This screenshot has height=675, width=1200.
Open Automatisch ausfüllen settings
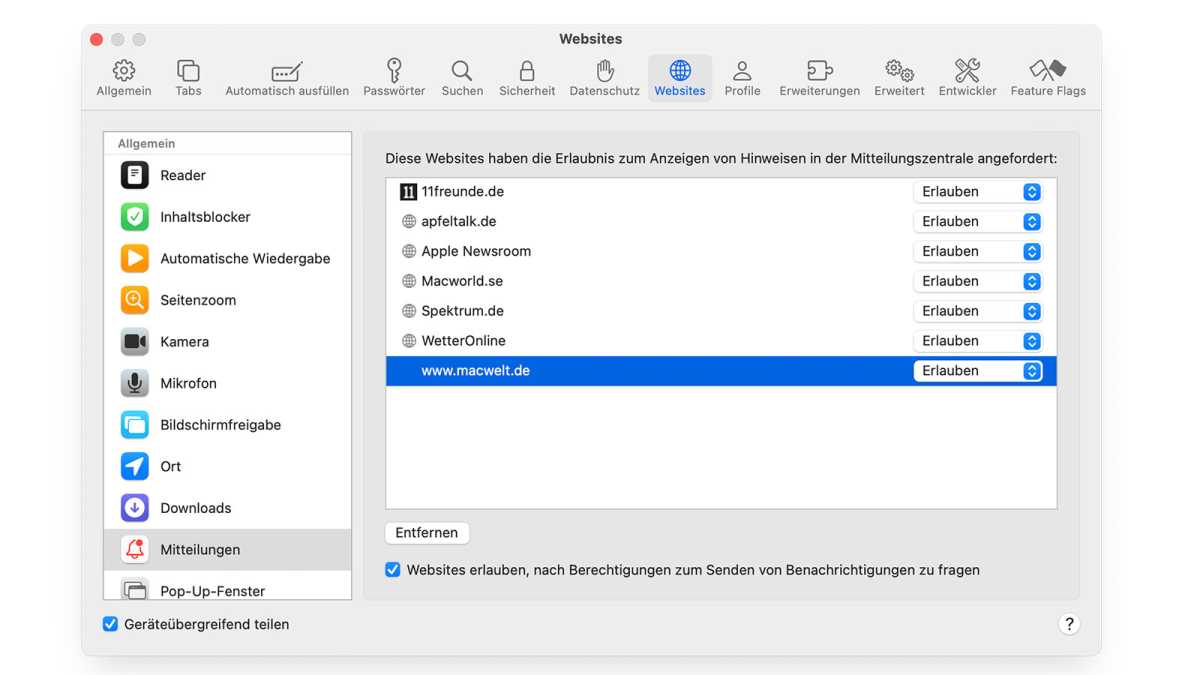point(287,78)
